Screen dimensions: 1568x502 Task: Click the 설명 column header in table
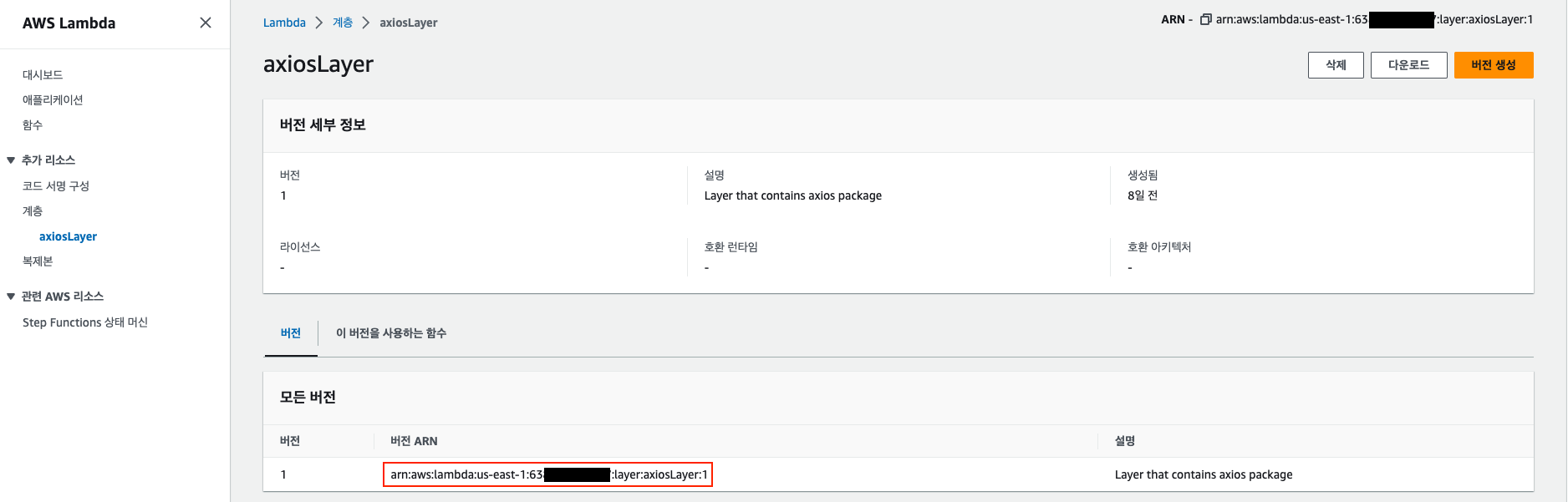[x=1125, y=441]
